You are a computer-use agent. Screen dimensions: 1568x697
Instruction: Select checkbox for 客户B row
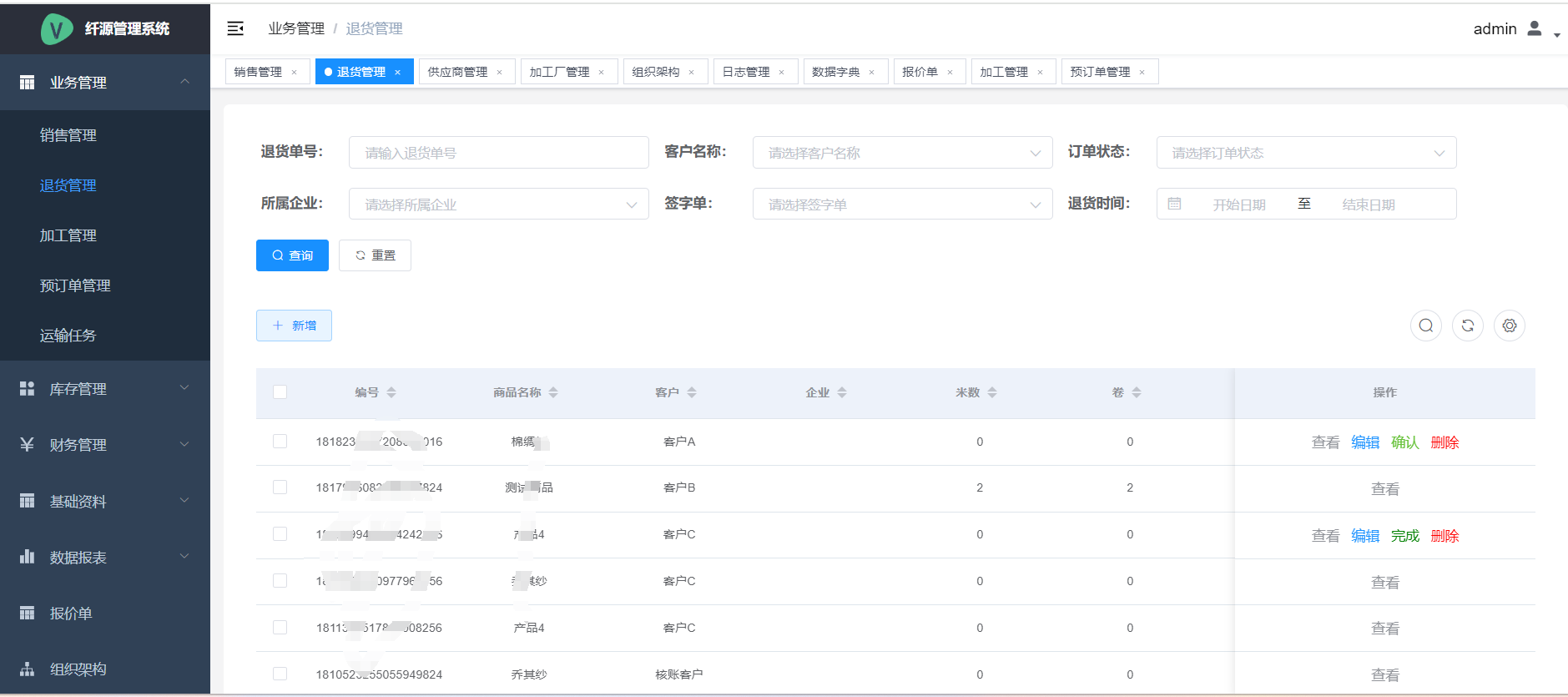280,487
